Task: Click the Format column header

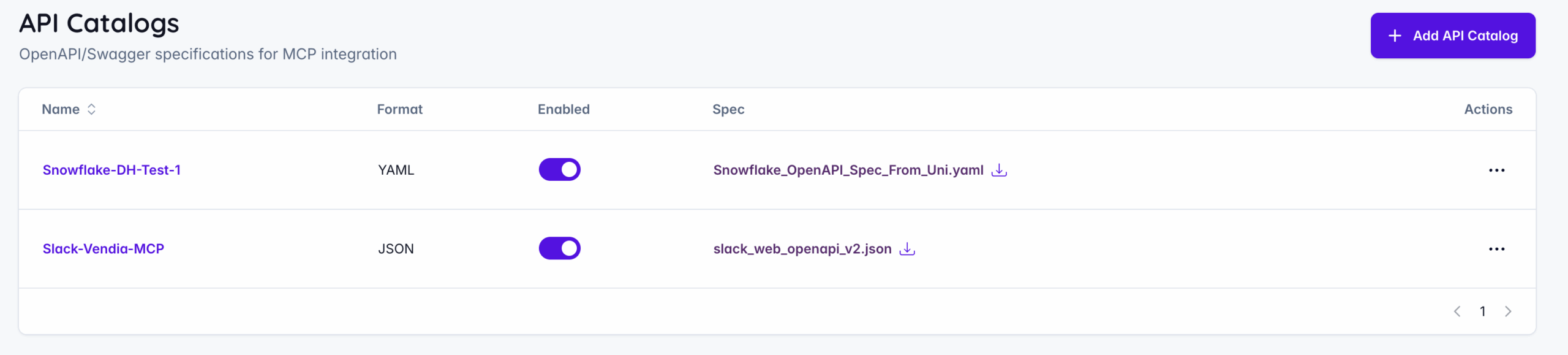Action: point(399,109)
